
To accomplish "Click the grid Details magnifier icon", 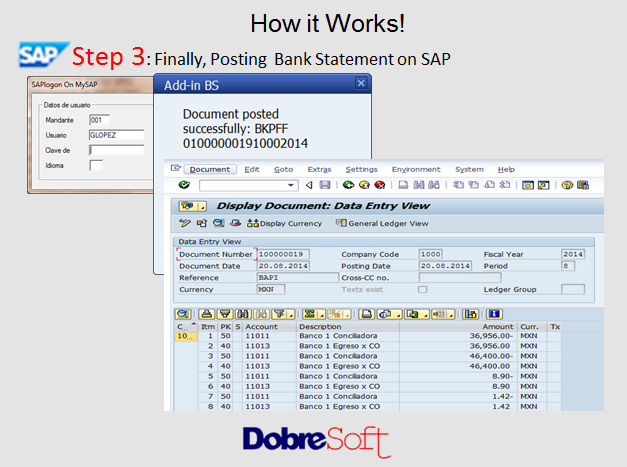I will click(x=183, y=314).
